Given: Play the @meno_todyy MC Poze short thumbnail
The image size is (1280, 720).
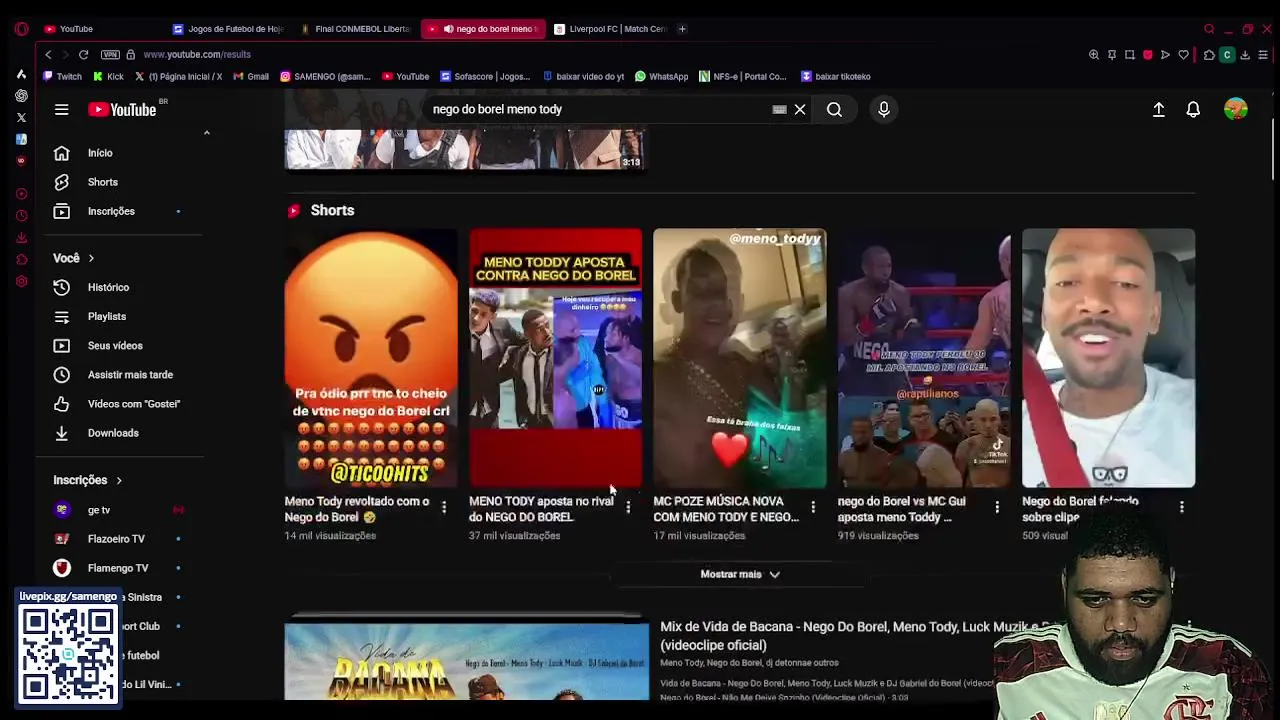Looking at the screenshot, I should [x=740, y=358].
